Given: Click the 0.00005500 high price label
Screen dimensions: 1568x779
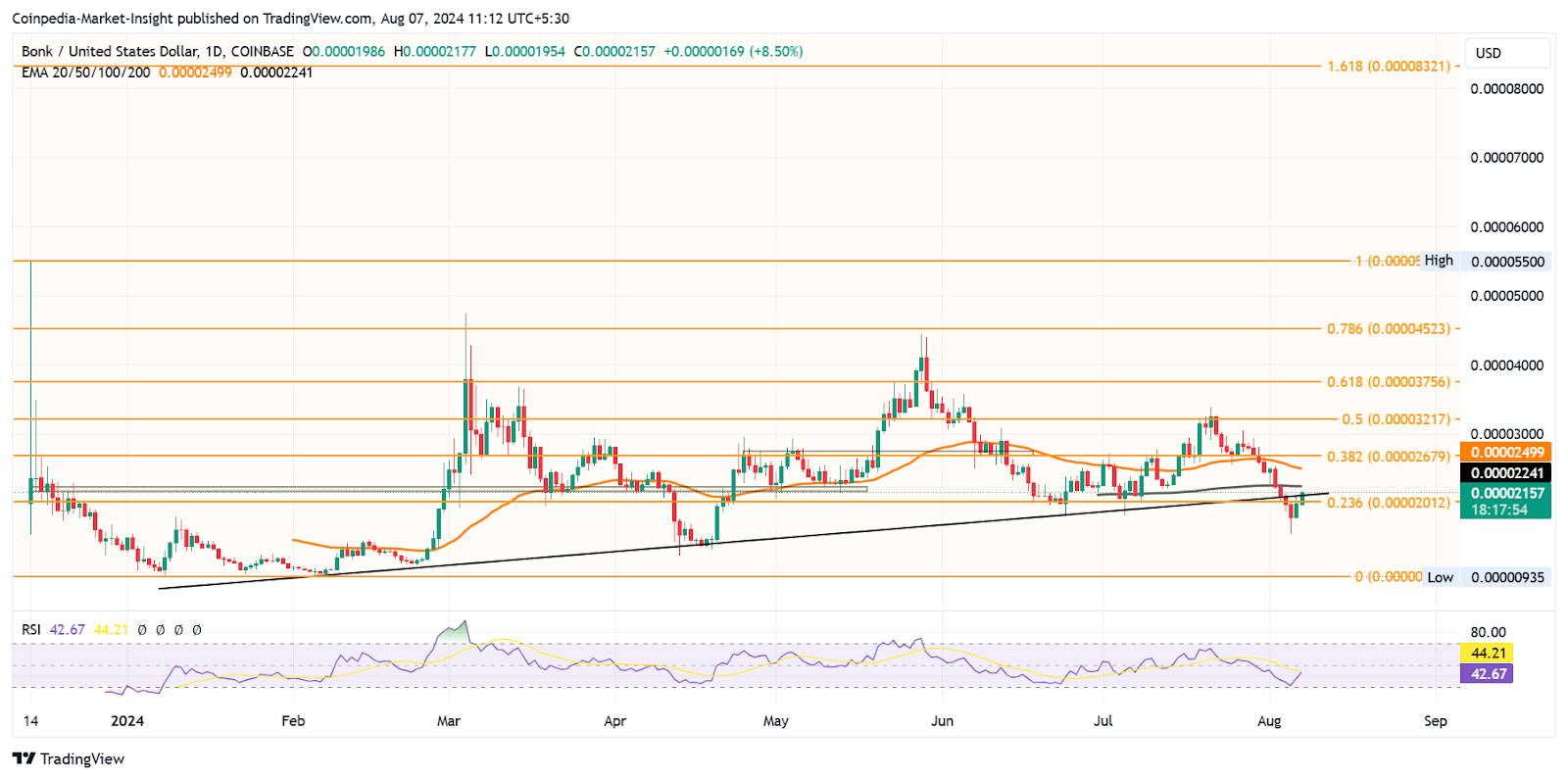Looking at the screenshot, I should tap(1507, 262).
